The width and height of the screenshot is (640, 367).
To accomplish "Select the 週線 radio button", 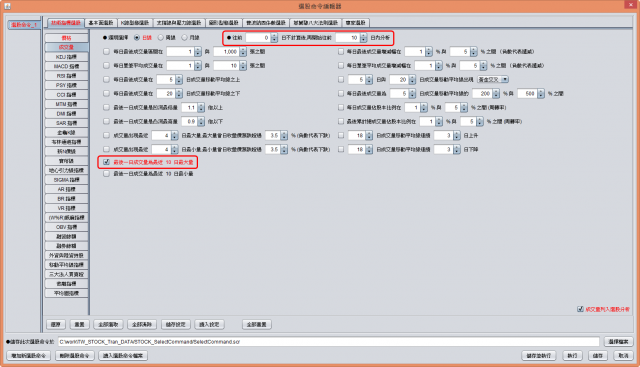I will tap(161, 38).
